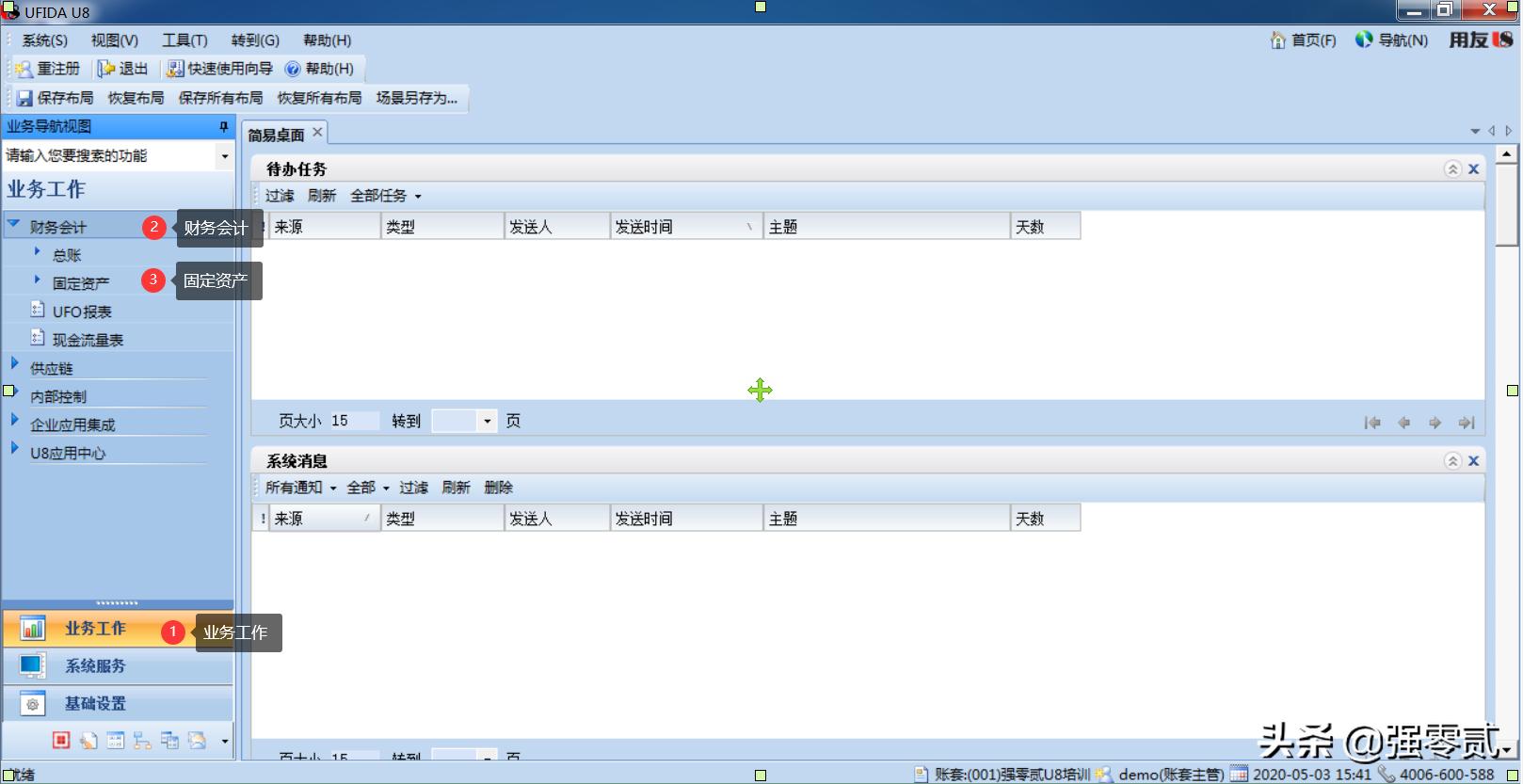
Task: Click 恢复所有布局 button
Action: (319, 98)
